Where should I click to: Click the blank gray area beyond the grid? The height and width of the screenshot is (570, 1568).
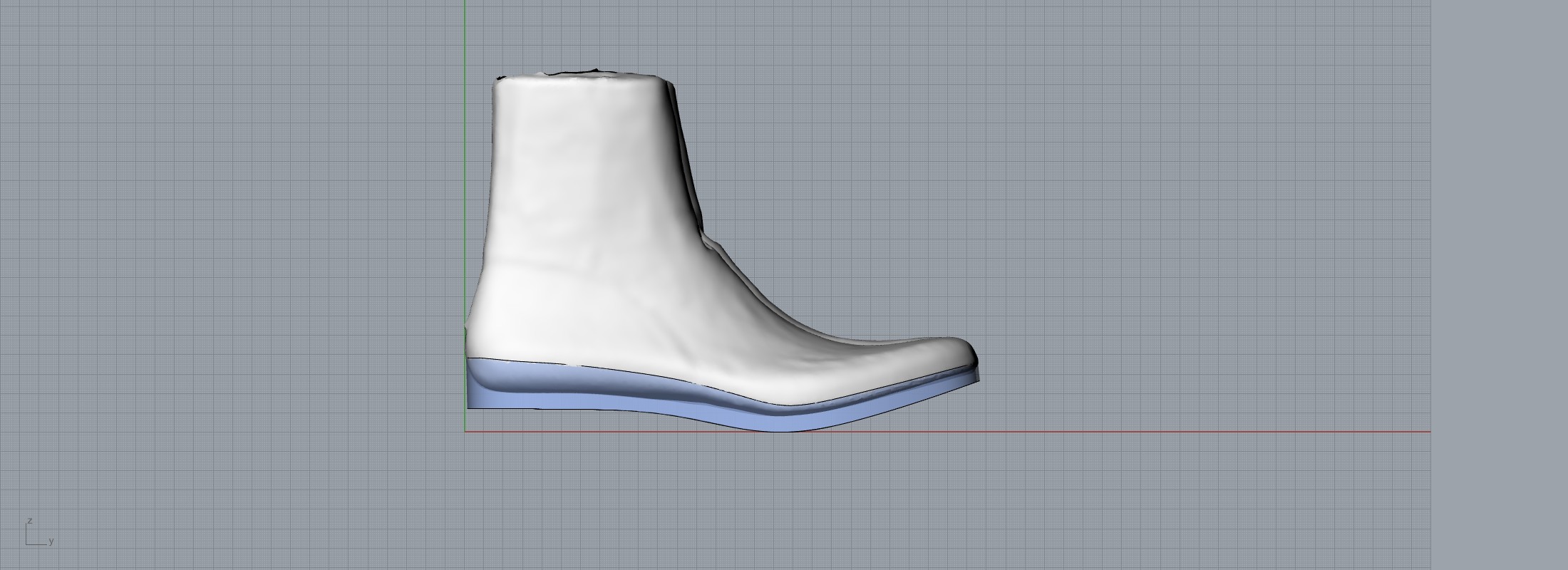point(1497,285)
